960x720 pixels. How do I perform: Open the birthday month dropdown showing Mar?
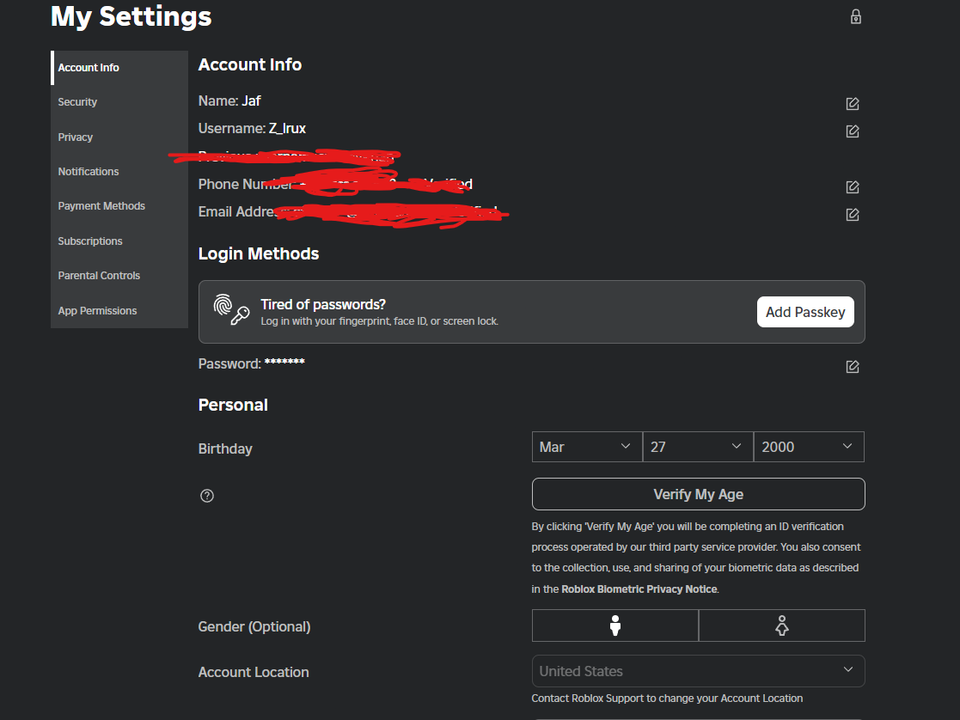[587, 446]
